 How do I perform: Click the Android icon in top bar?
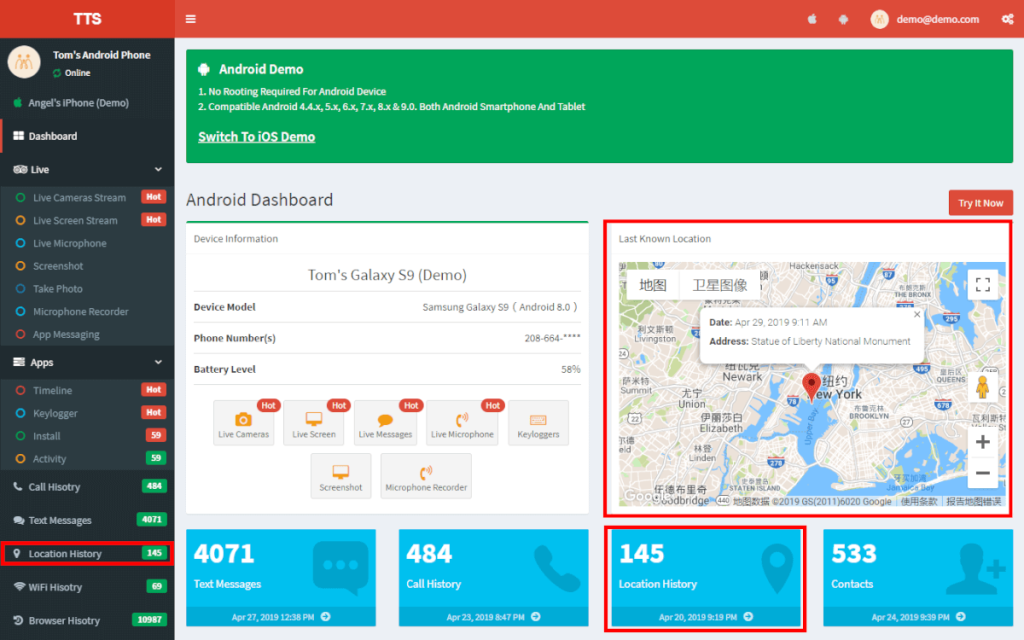point(843,19)
